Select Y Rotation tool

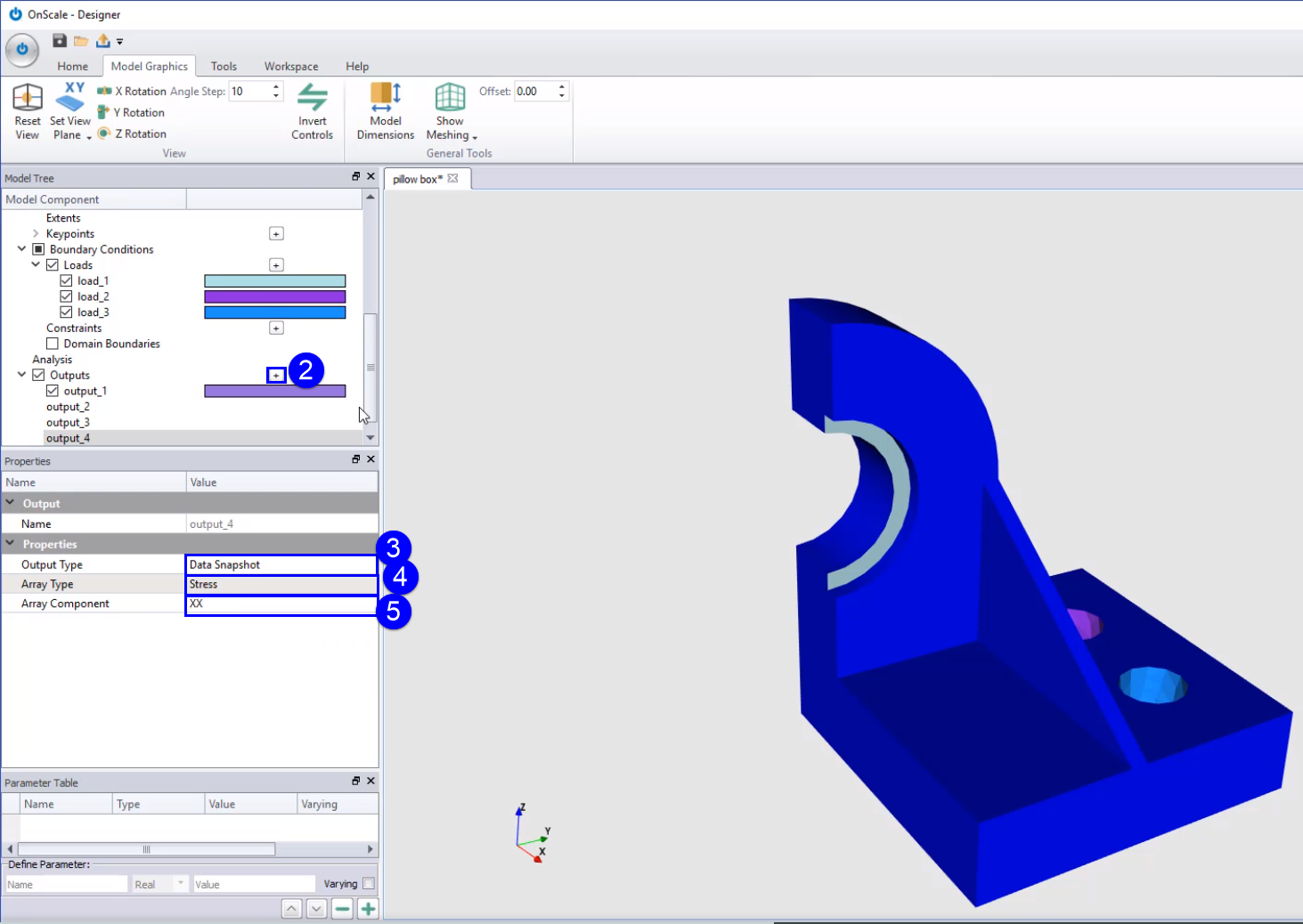[131, 112]
